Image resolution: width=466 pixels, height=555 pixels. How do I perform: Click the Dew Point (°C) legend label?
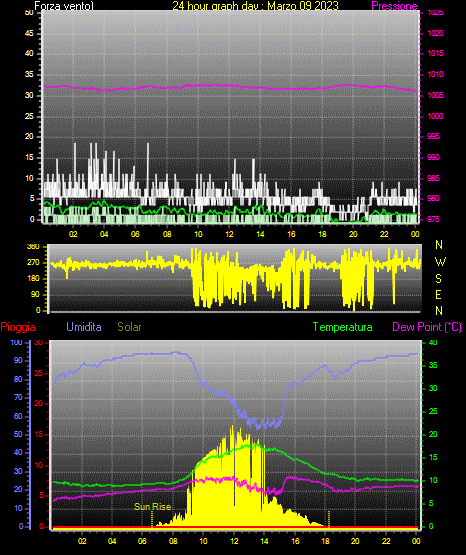pos(427,327)
